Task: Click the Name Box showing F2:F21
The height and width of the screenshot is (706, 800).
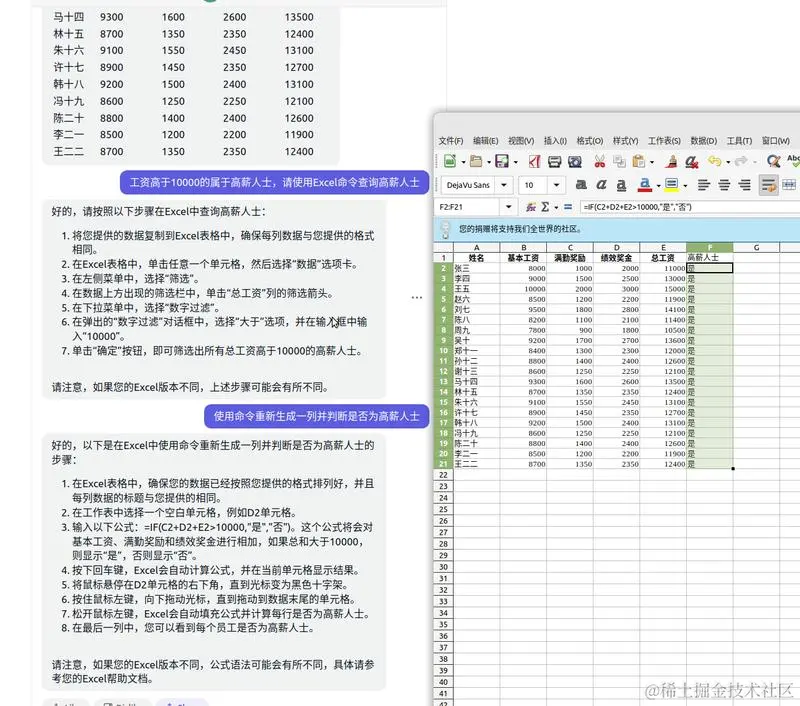Action: [468, 207]
